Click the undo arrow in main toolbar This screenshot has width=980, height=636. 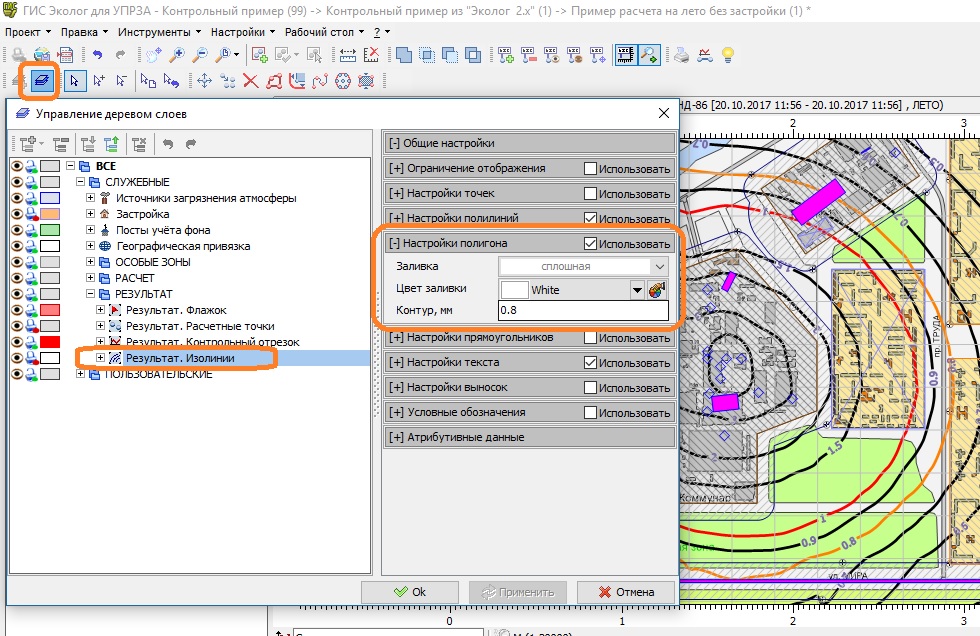click(97, 55)
